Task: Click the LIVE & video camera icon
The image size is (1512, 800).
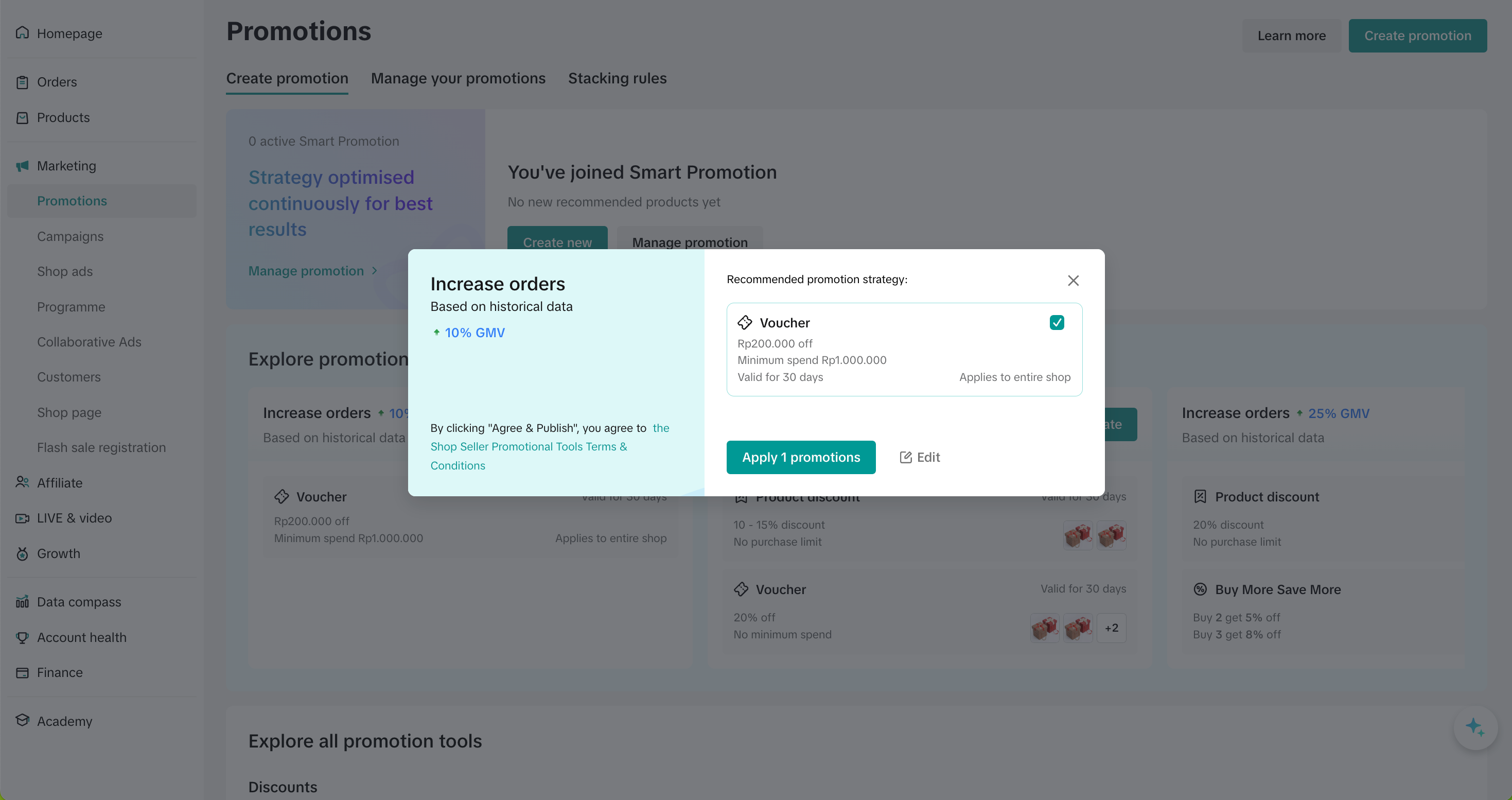Action: (22, 518)
